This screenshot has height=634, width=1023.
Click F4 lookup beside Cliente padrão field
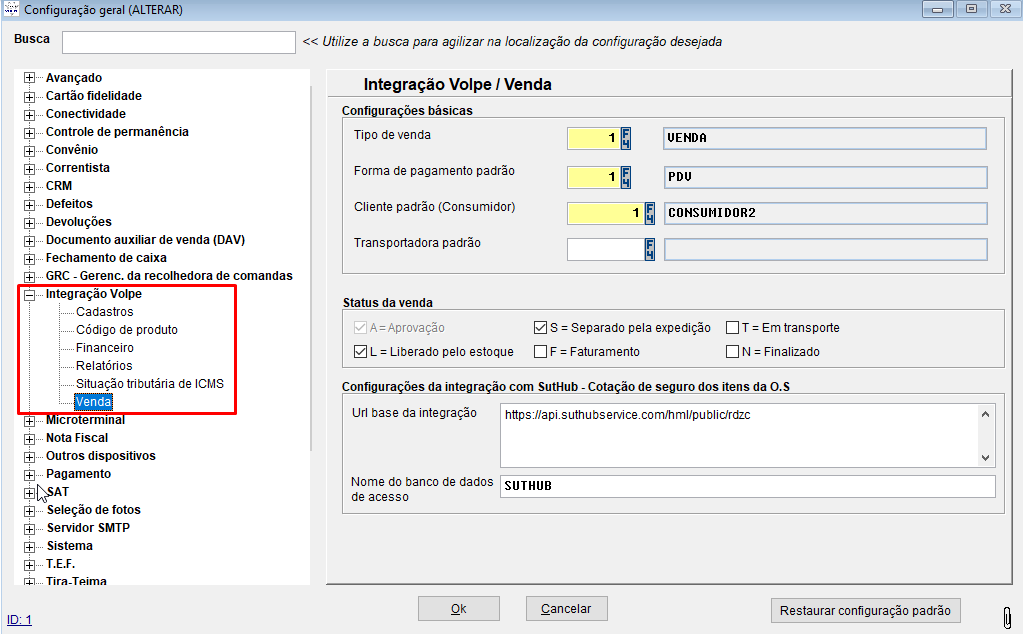pos(650,213)
